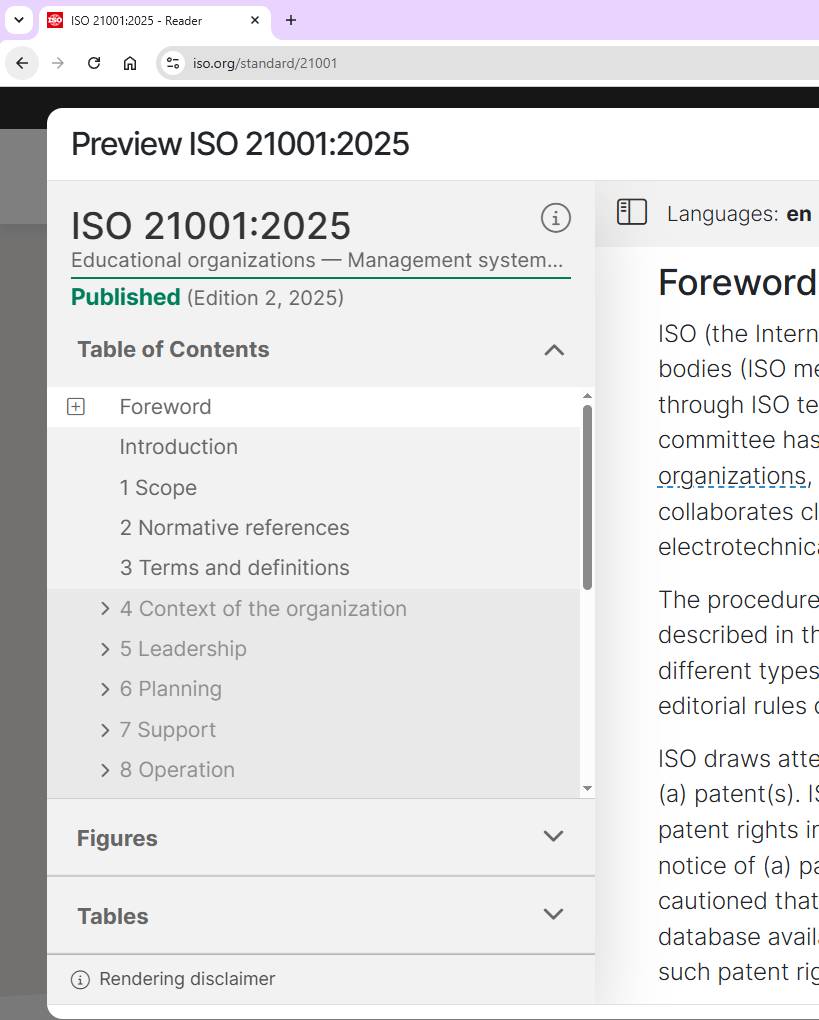Expand the 7 Support chevron
The image size is (819, 1020).
(x=105, y=730)
